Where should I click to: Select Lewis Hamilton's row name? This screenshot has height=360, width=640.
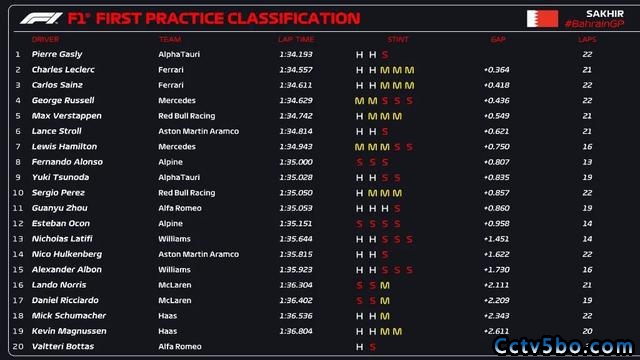(64, 147)
